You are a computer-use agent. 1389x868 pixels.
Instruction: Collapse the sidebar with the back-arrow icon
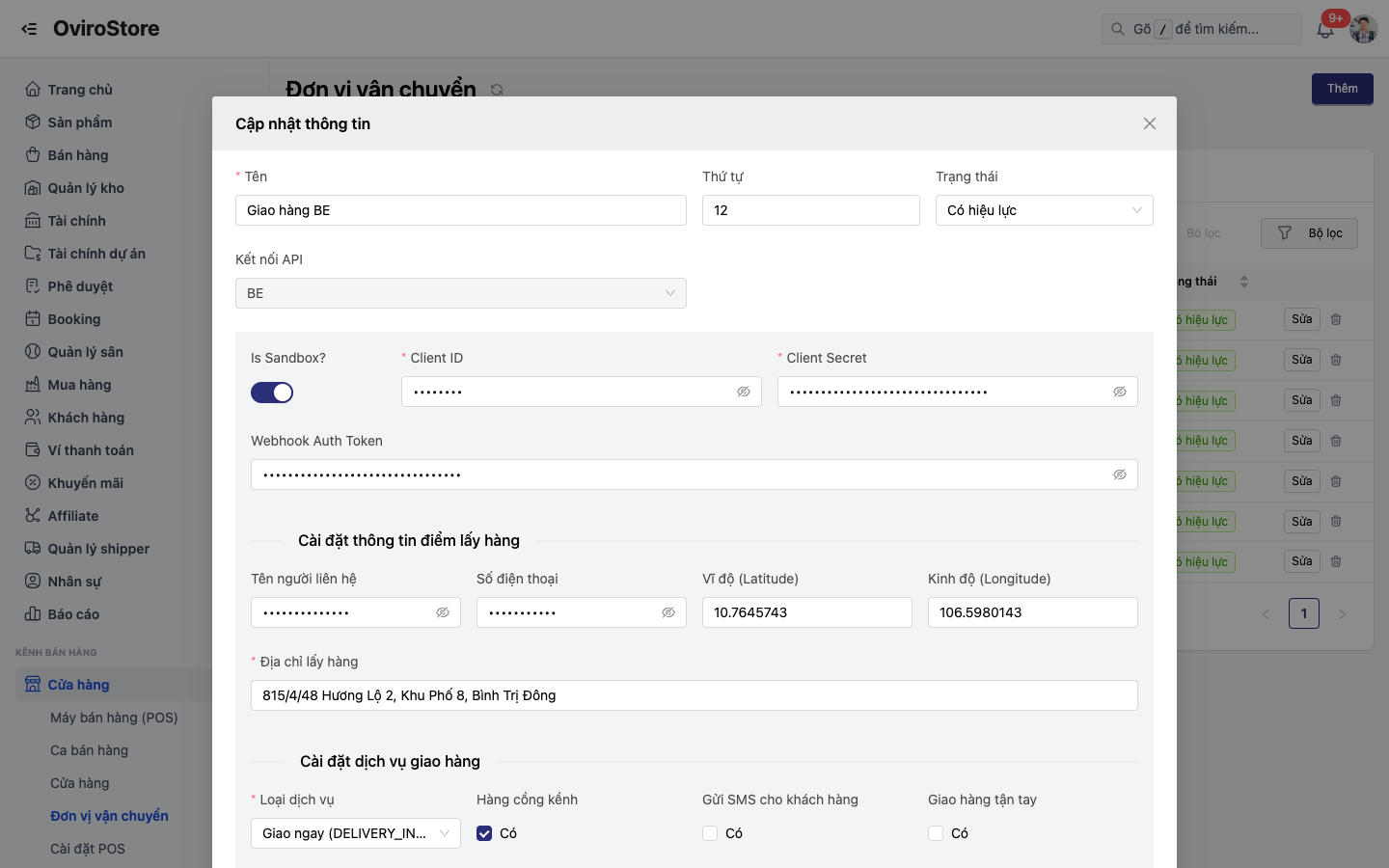tap(29, 29)
